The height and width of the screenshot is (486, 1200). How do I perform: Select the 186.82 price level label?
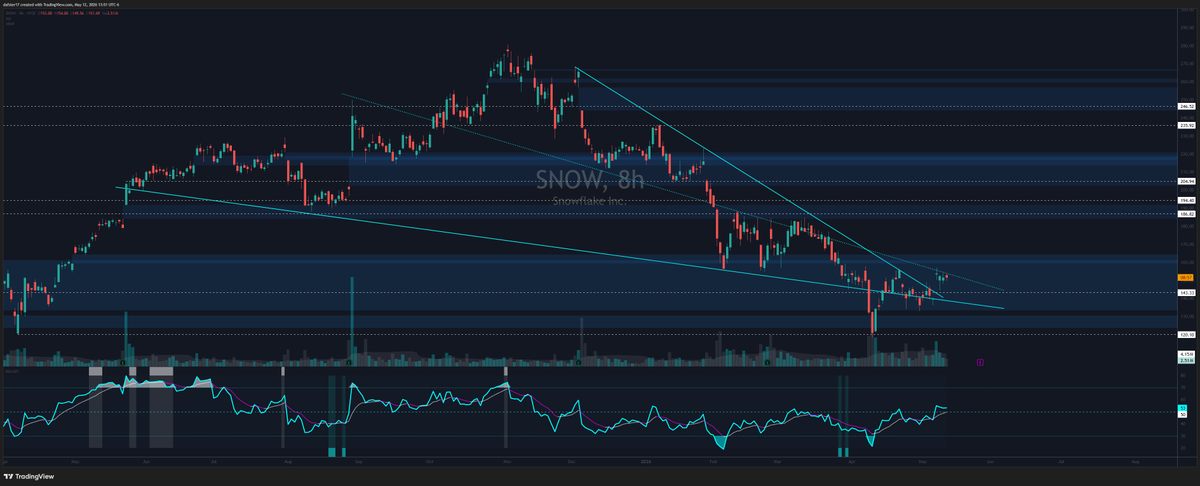click(1188, 215)
